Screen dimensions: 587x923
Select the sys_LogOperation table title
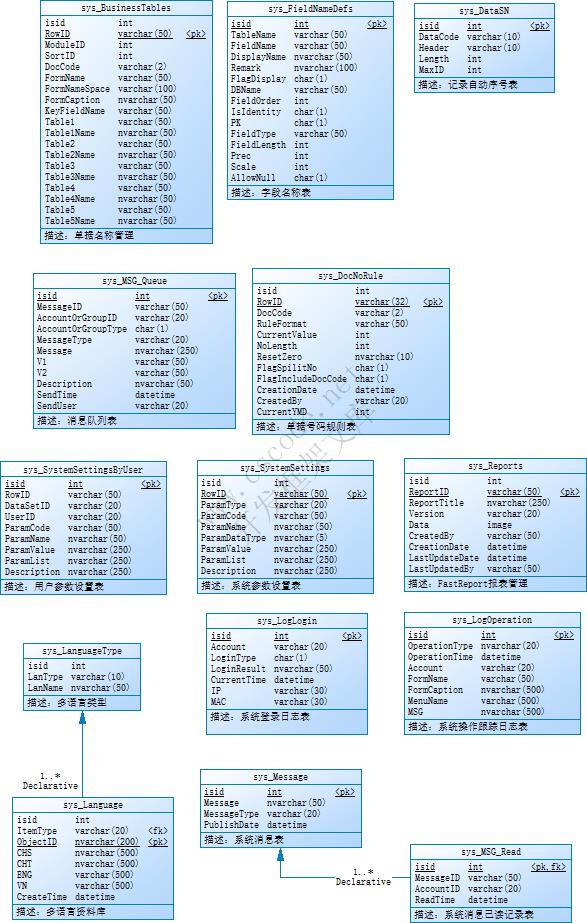click(492, 620)
